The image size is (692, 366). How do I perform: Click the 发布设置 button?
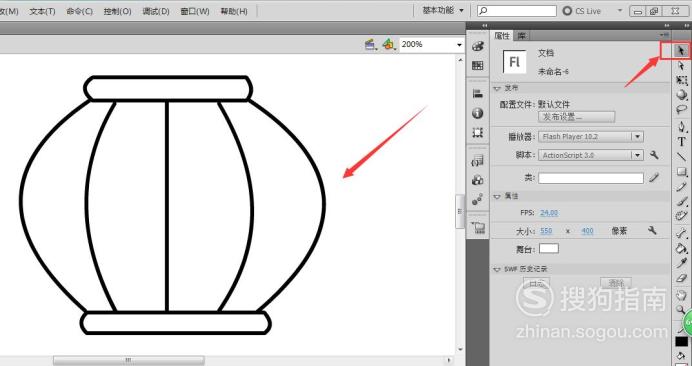click(x=576, y=117)
